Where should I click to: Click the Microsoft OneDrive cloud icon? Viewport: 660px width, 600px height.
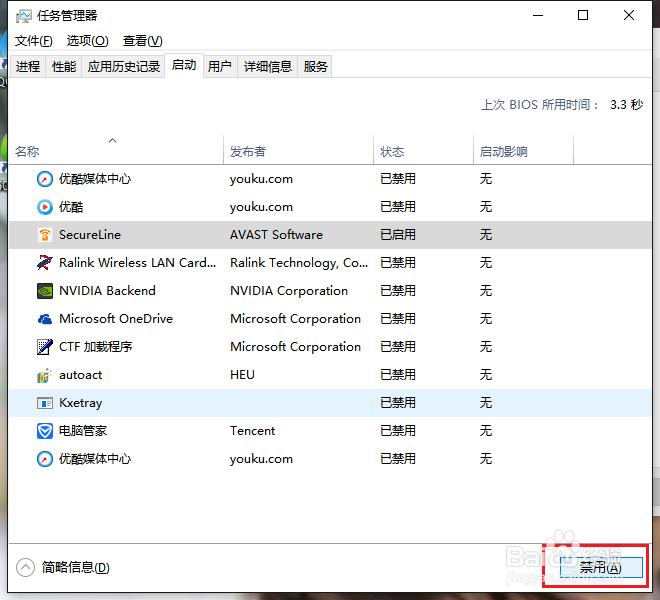click(45, 319)
